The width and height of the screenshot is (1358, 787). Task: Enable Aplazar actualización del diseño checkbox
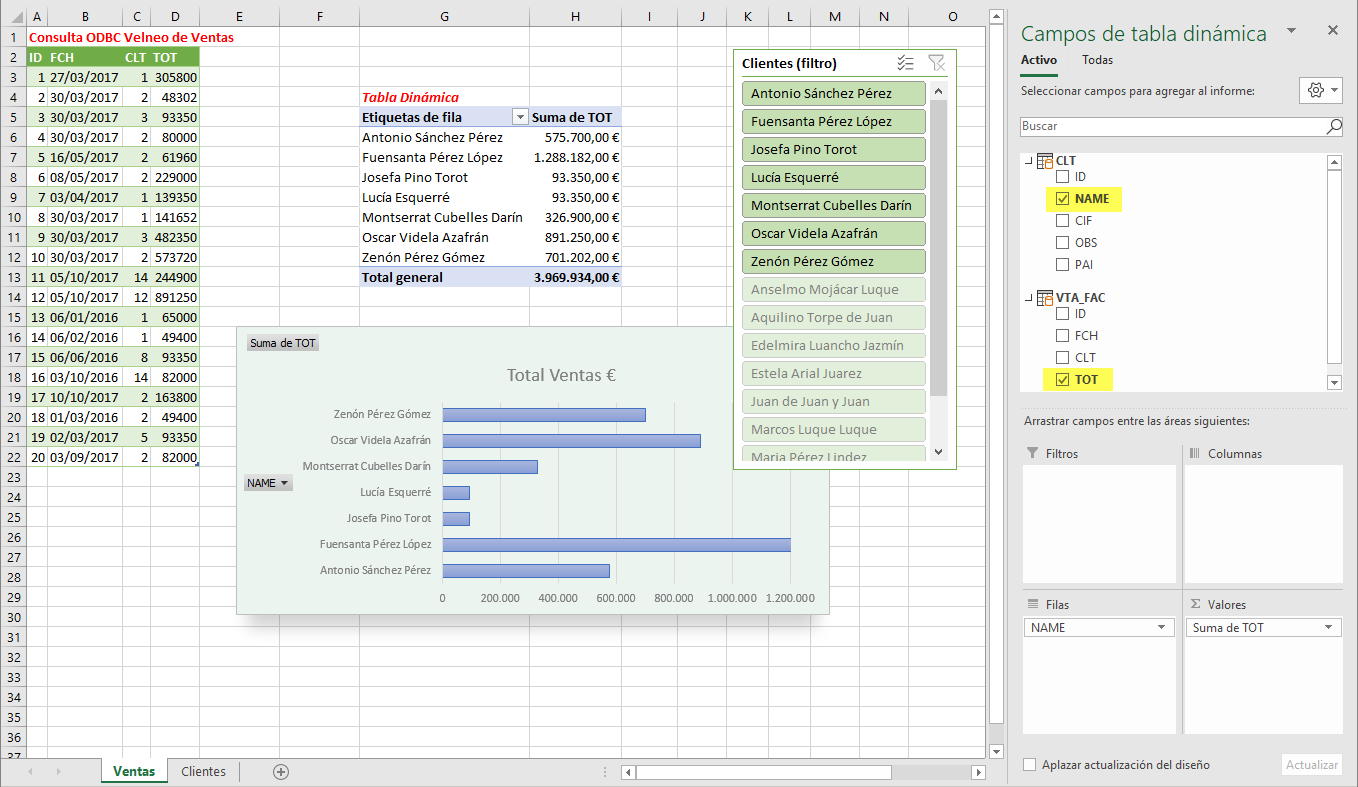pos(1030,765)
